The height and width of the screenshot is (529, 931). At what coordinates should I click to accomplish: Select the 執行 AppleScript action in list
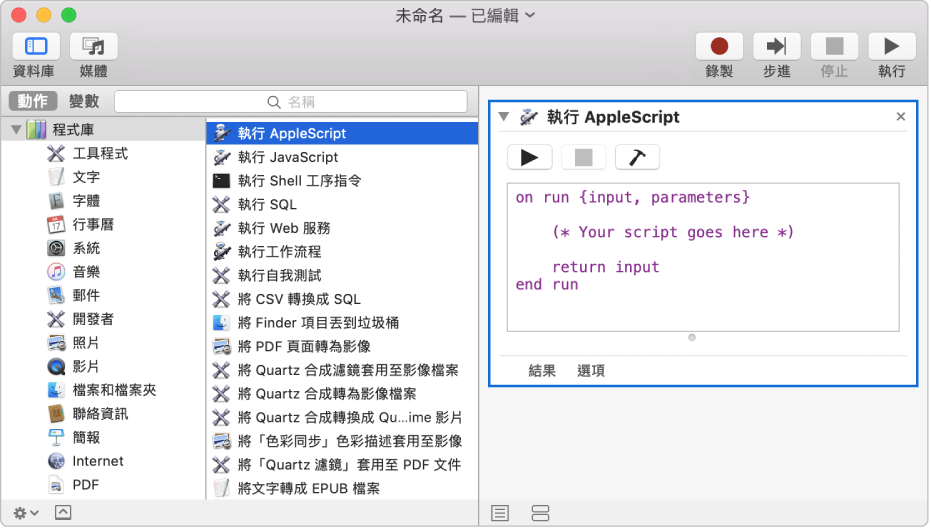pos(342,133)
